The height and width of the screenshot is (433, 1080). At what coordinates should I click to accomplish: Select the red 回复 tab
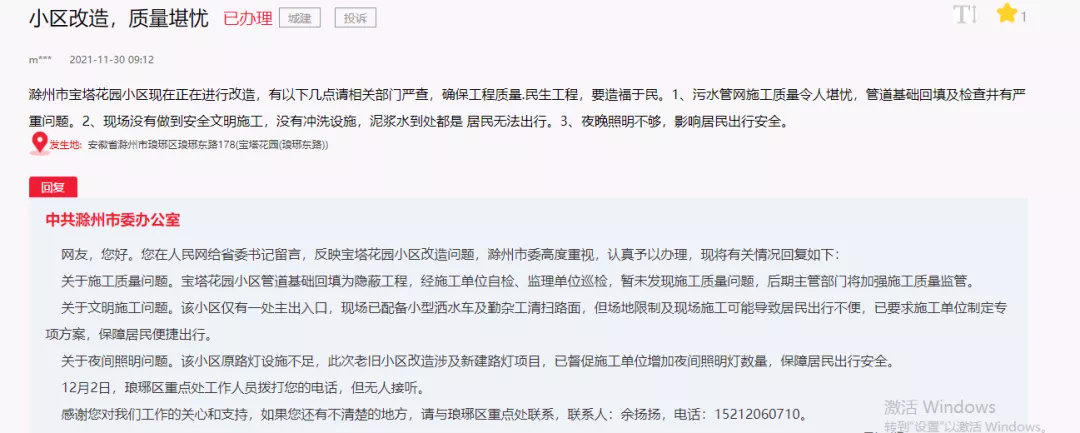click(53, 187)
